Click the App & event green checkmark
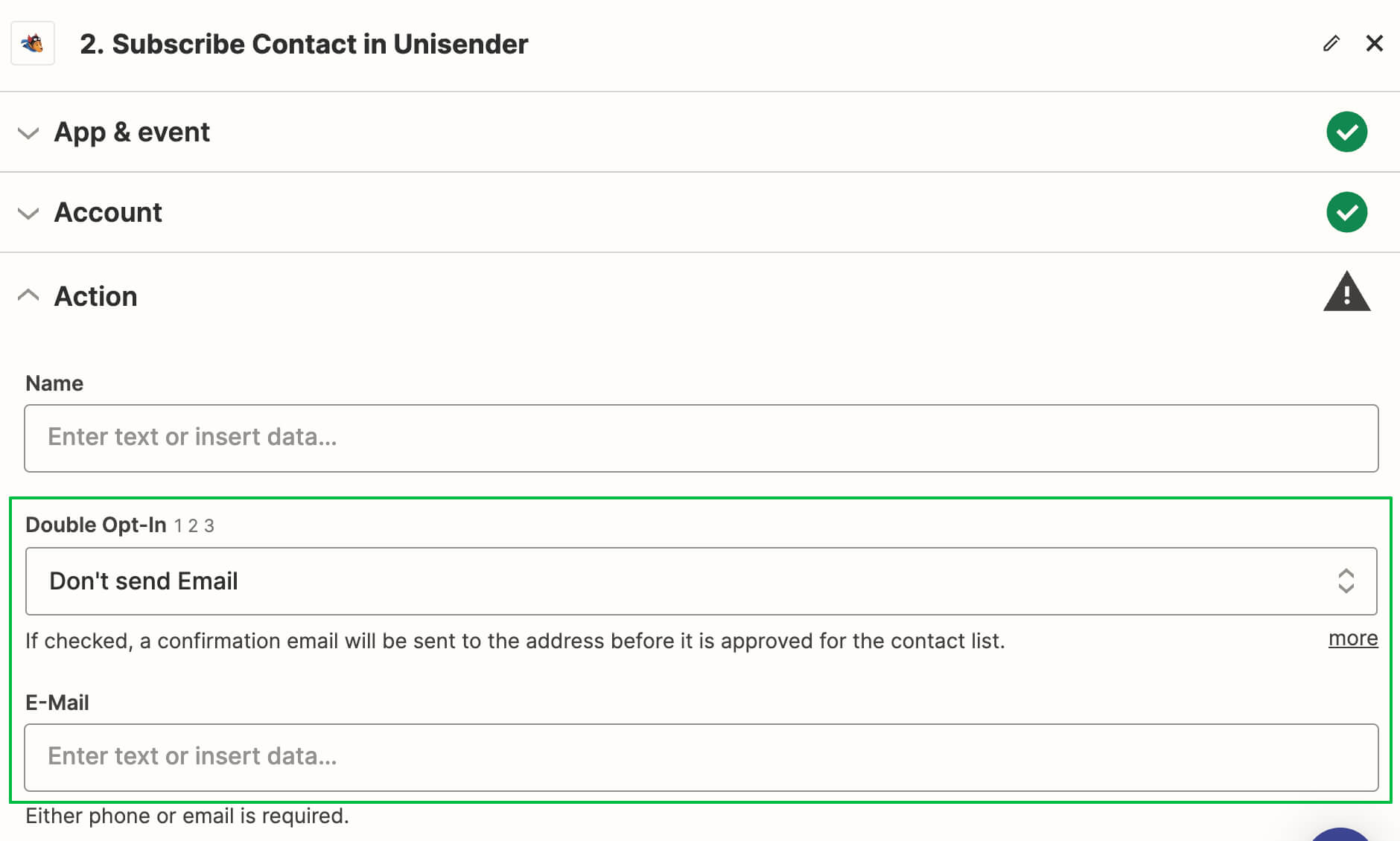Screen dimensions: 1400x841 (1346, 132)
